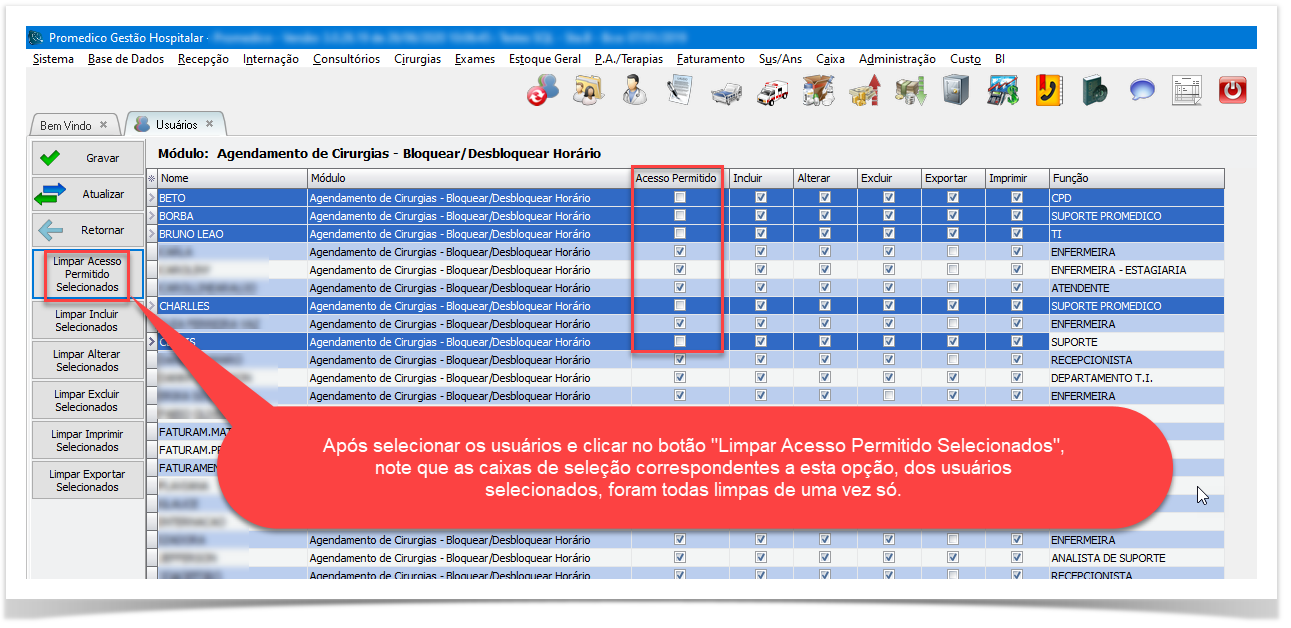1291x628 pixels.
Task: Click the grid selector at header corner
Action: tap(152, 178)
